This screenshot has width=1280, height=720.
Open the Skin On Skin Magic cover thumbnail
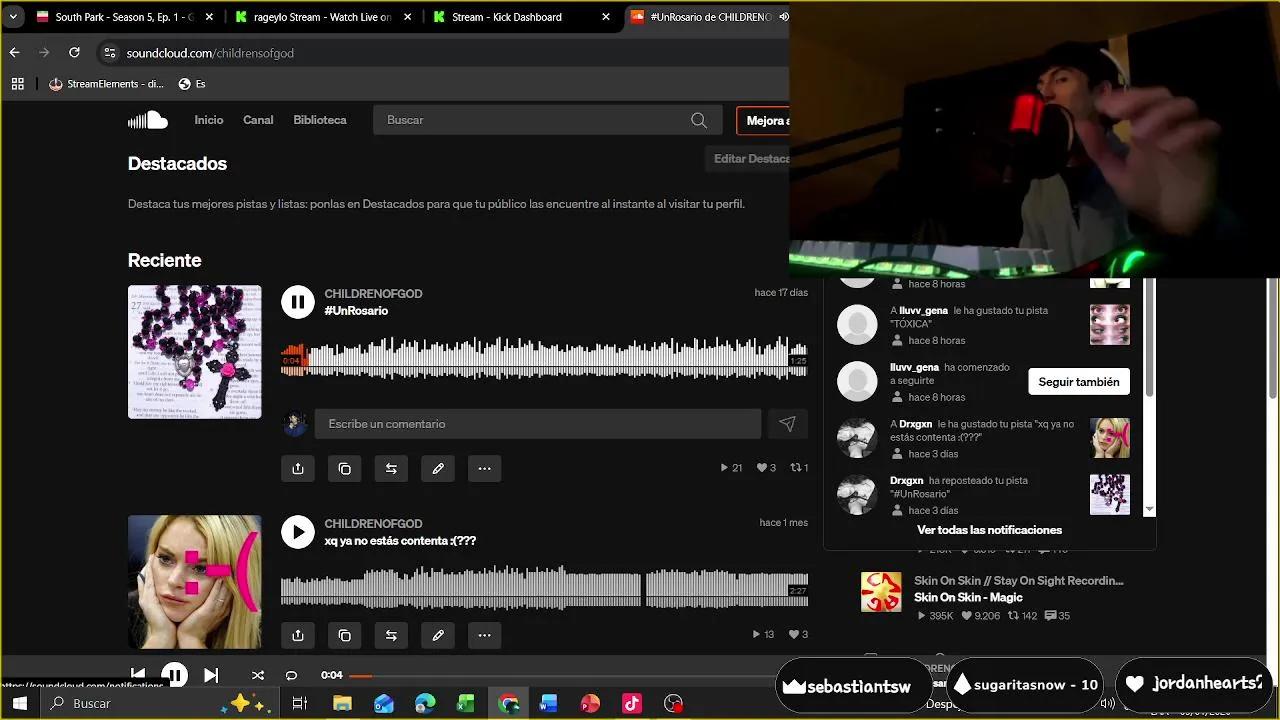[x=881, y=592]
